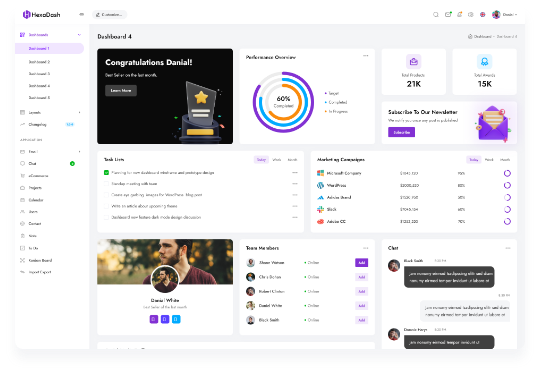540x374 pixels.
Task: Open the Chat card more options icon
Action: pos(508,248)
